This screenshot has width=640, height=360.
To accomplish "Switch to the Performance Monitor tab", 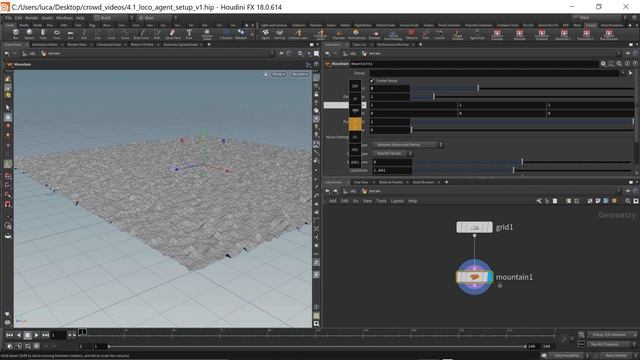I will [x=393, y=44].
